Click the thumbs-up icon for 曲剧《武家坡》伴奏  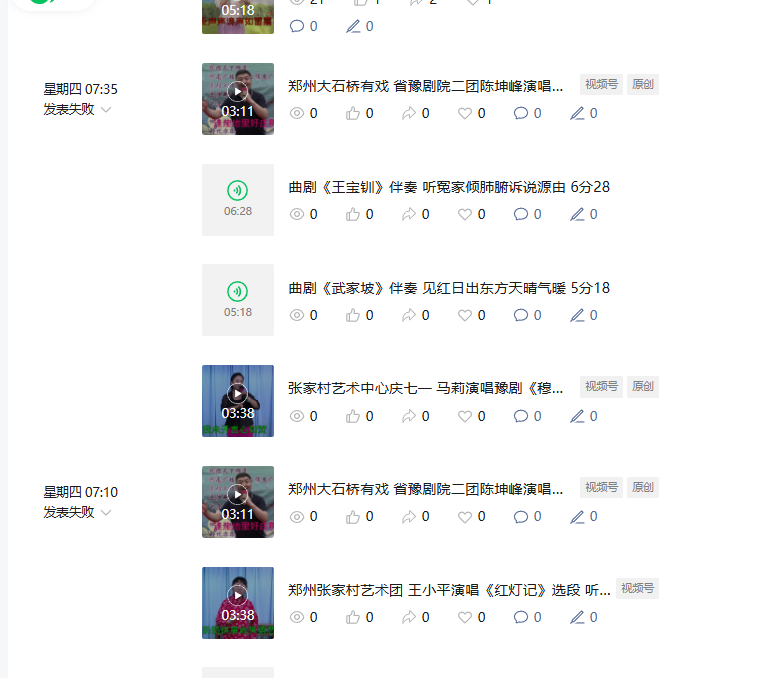(352, 315)
